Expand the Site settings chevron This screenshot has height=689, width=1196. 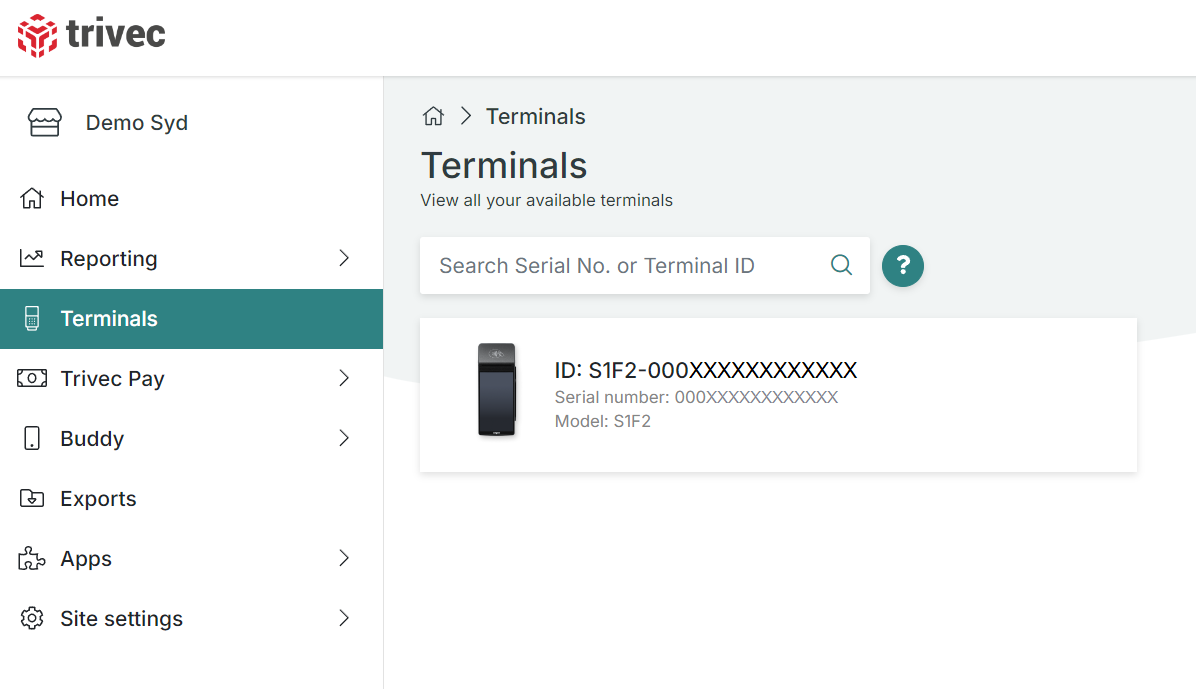tap(344, 618)
